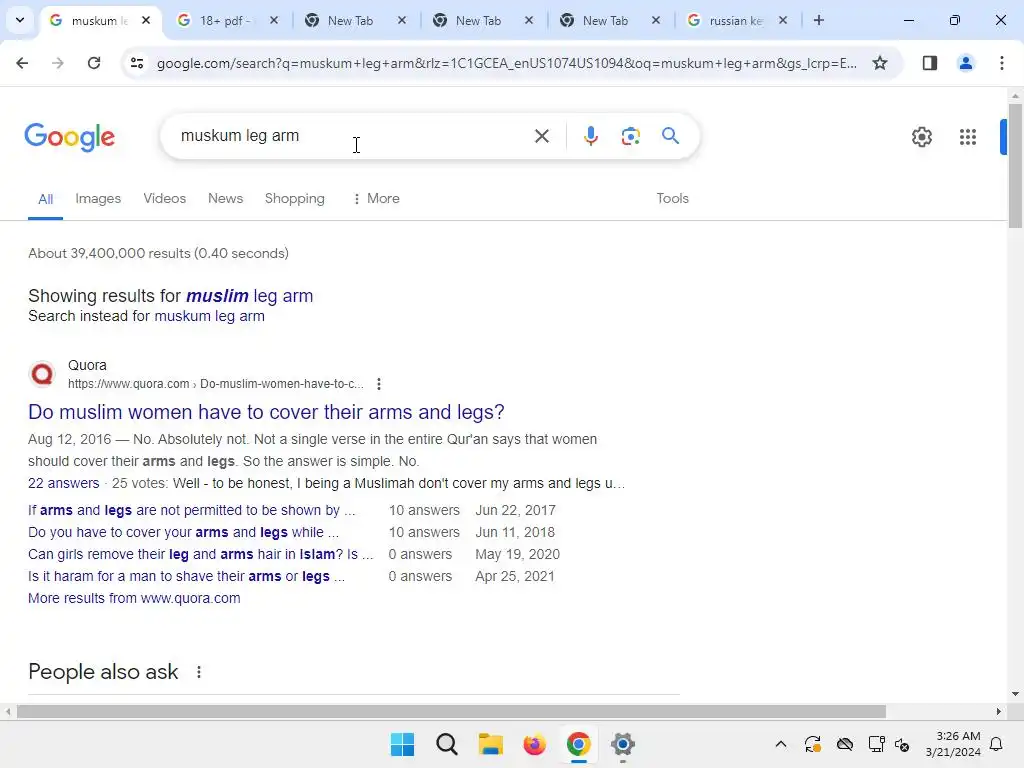Search instead for muskum leg arm
The height and width of the screenshot is (768, 1024).
tap(210, 316)
